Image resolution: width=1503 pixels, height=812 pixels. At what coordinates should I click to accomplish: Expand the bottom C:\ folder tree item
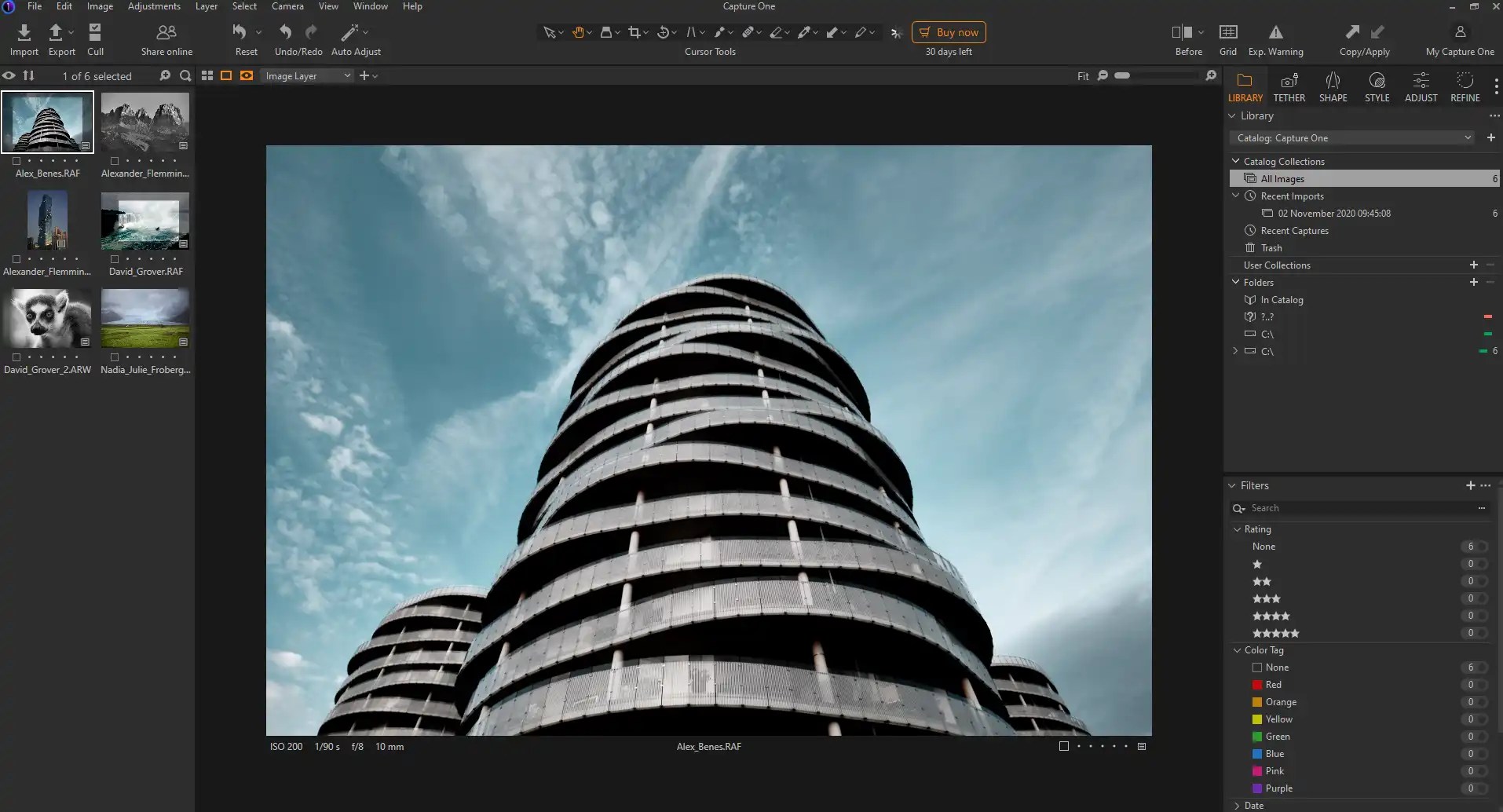[x=1234, y=351]
